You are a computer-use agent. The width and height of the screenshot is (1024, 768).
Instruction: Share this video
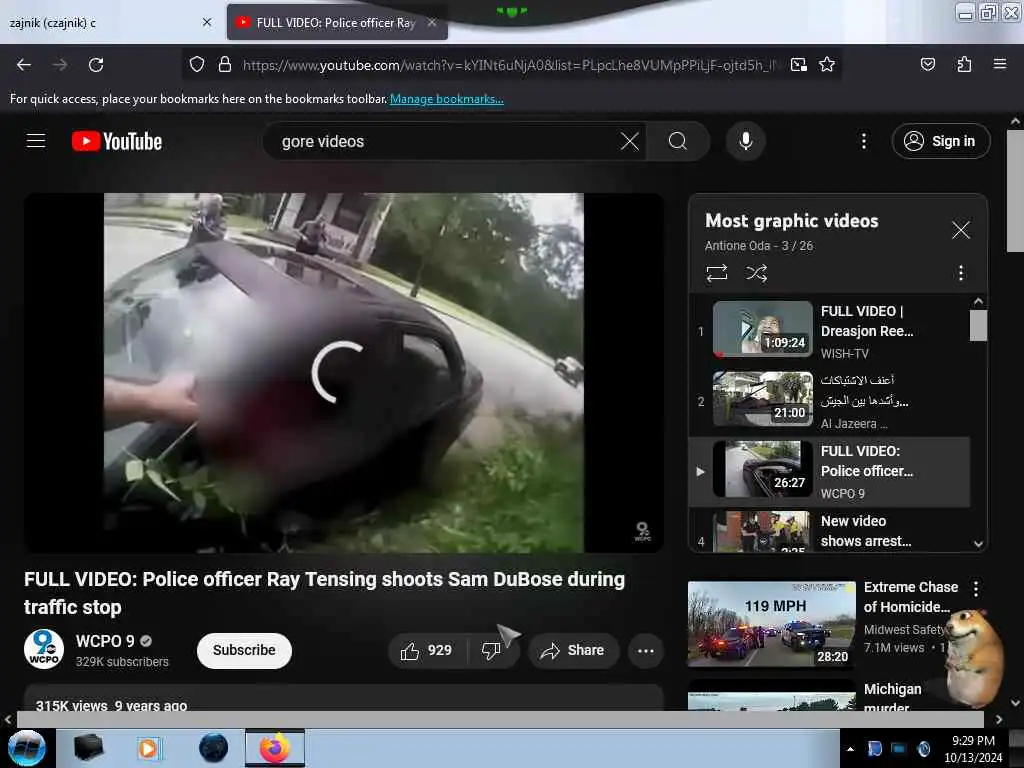coord(573,650)
